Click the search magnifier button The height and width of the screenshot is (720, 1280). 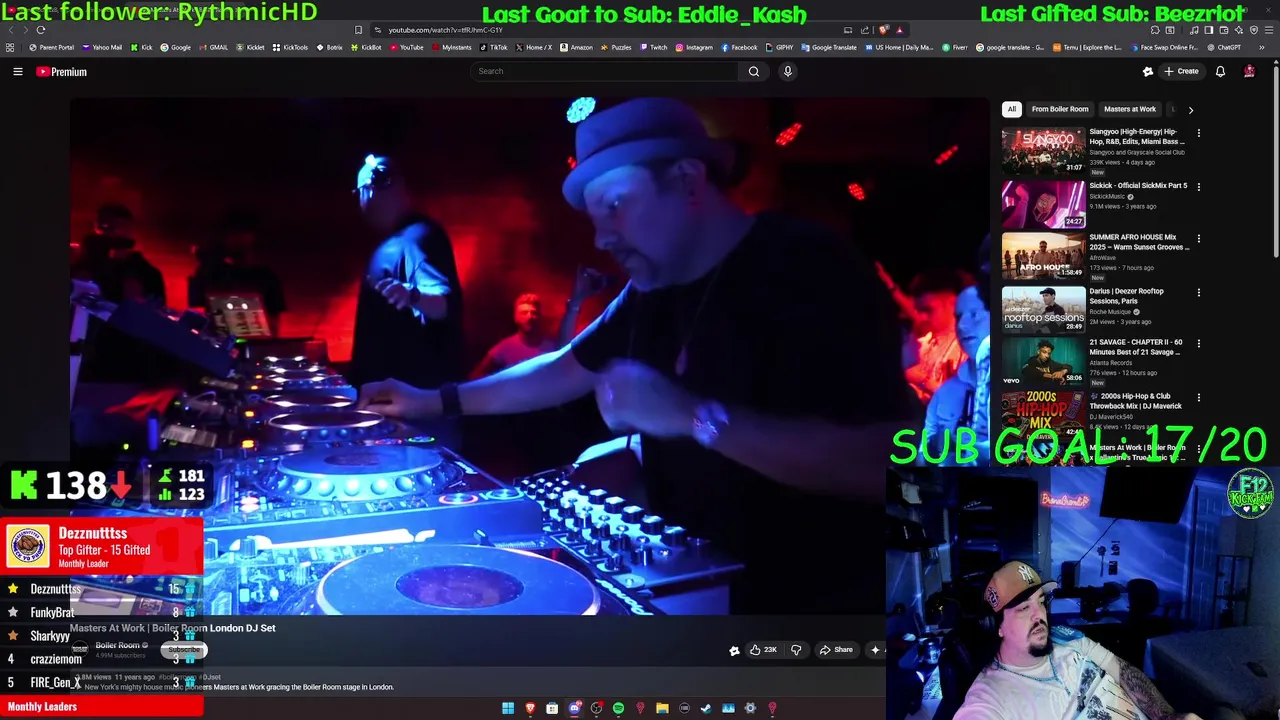point(754,71)
